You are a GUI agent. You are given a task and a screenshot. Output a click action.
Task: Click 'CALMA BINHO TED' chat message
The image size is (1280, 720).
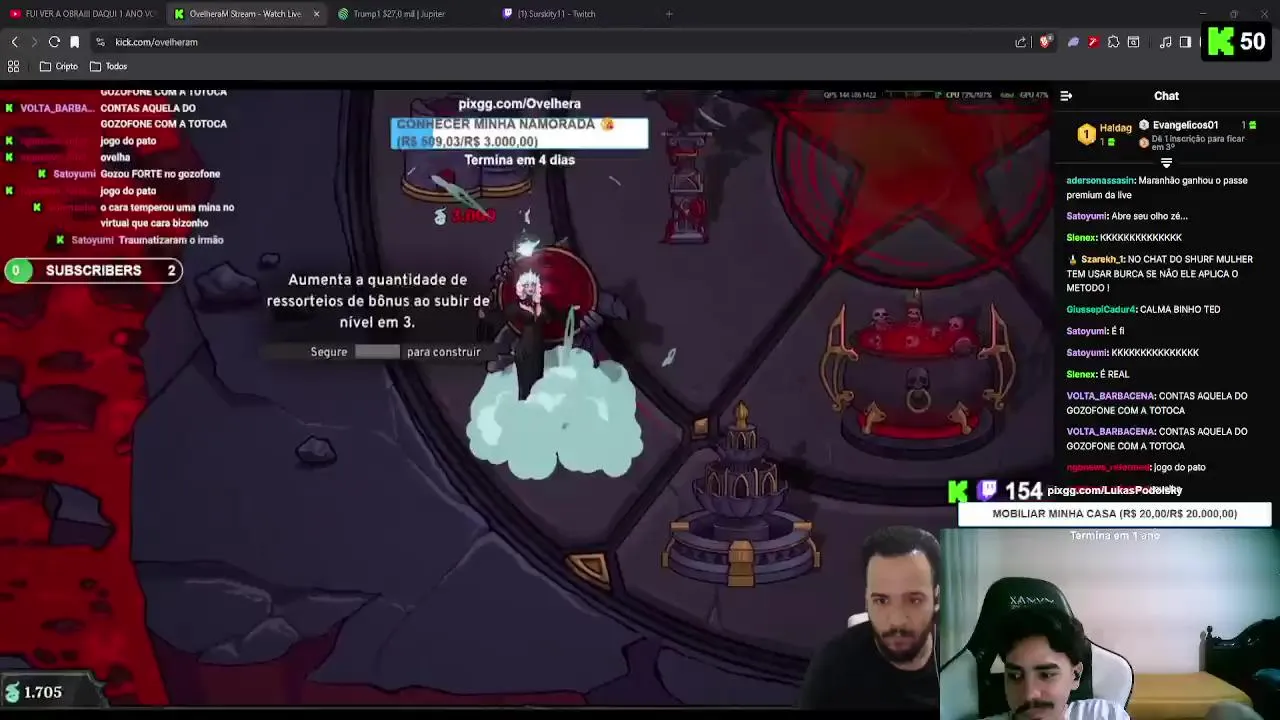(x=1180, y=309)
